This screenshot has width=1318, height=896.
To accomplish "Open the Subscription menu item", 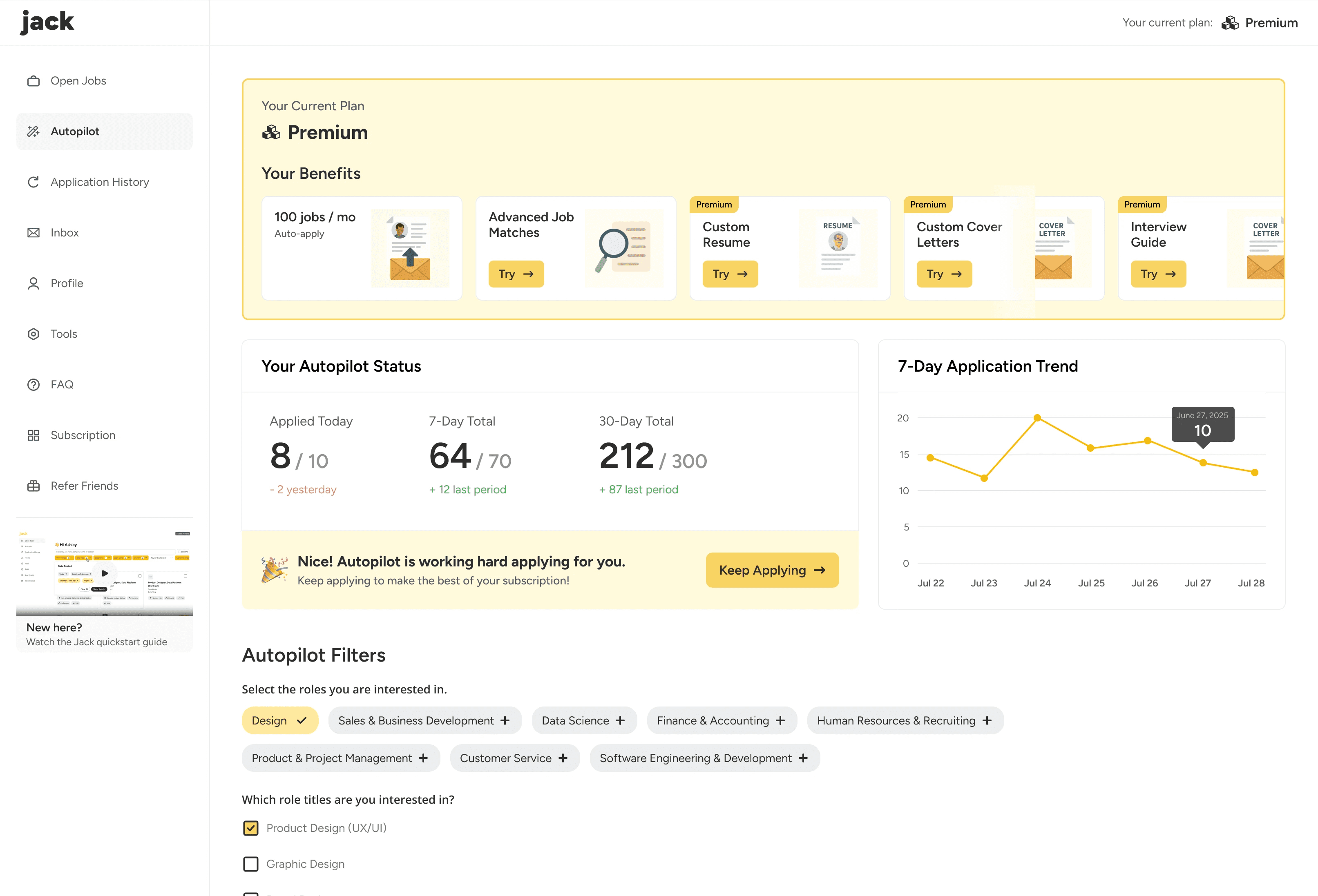I will point(83,435).
